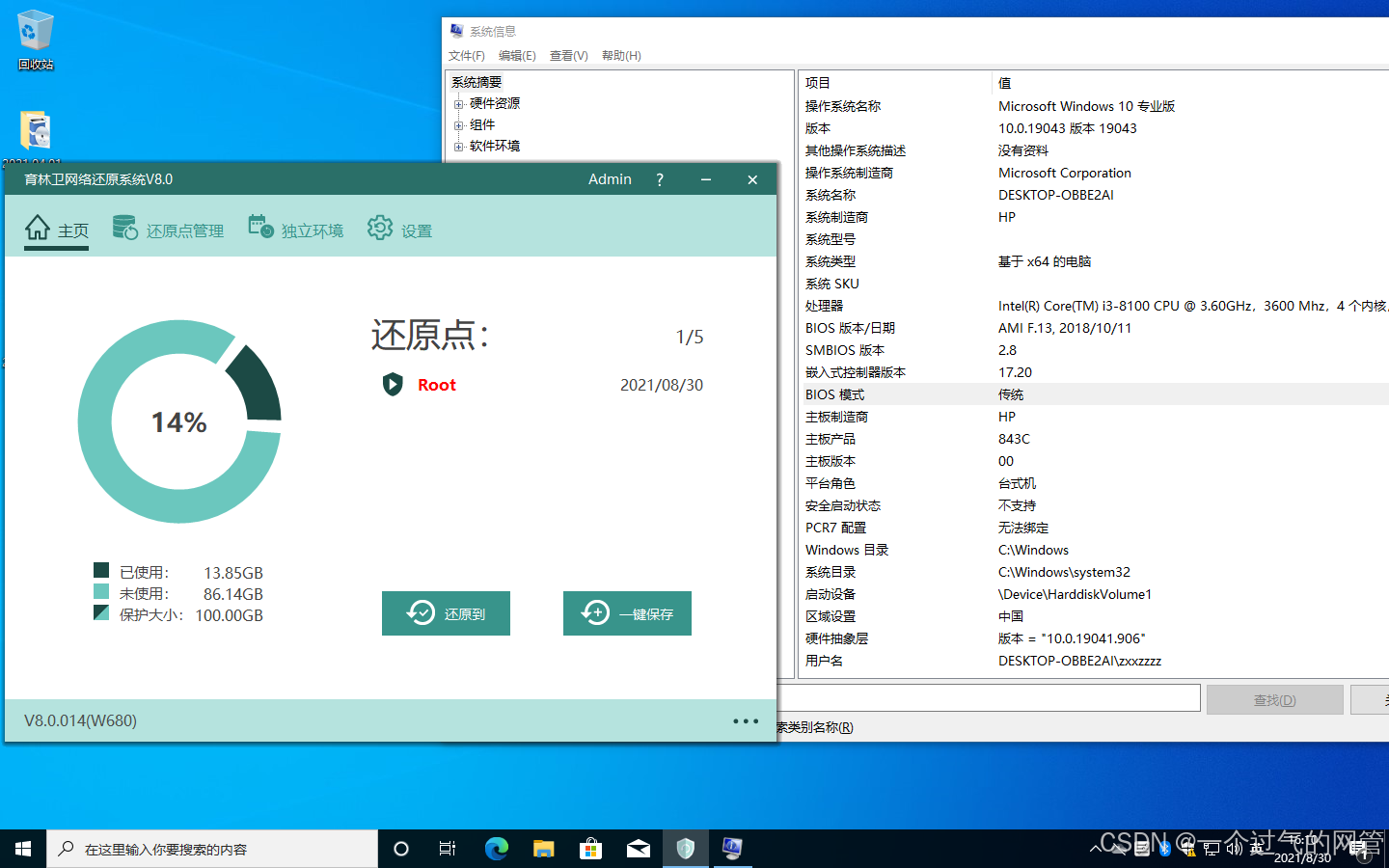Switch to 还原点管理 tab
1389x868 pixels.
pyautogui.click(x=168, y=230)
